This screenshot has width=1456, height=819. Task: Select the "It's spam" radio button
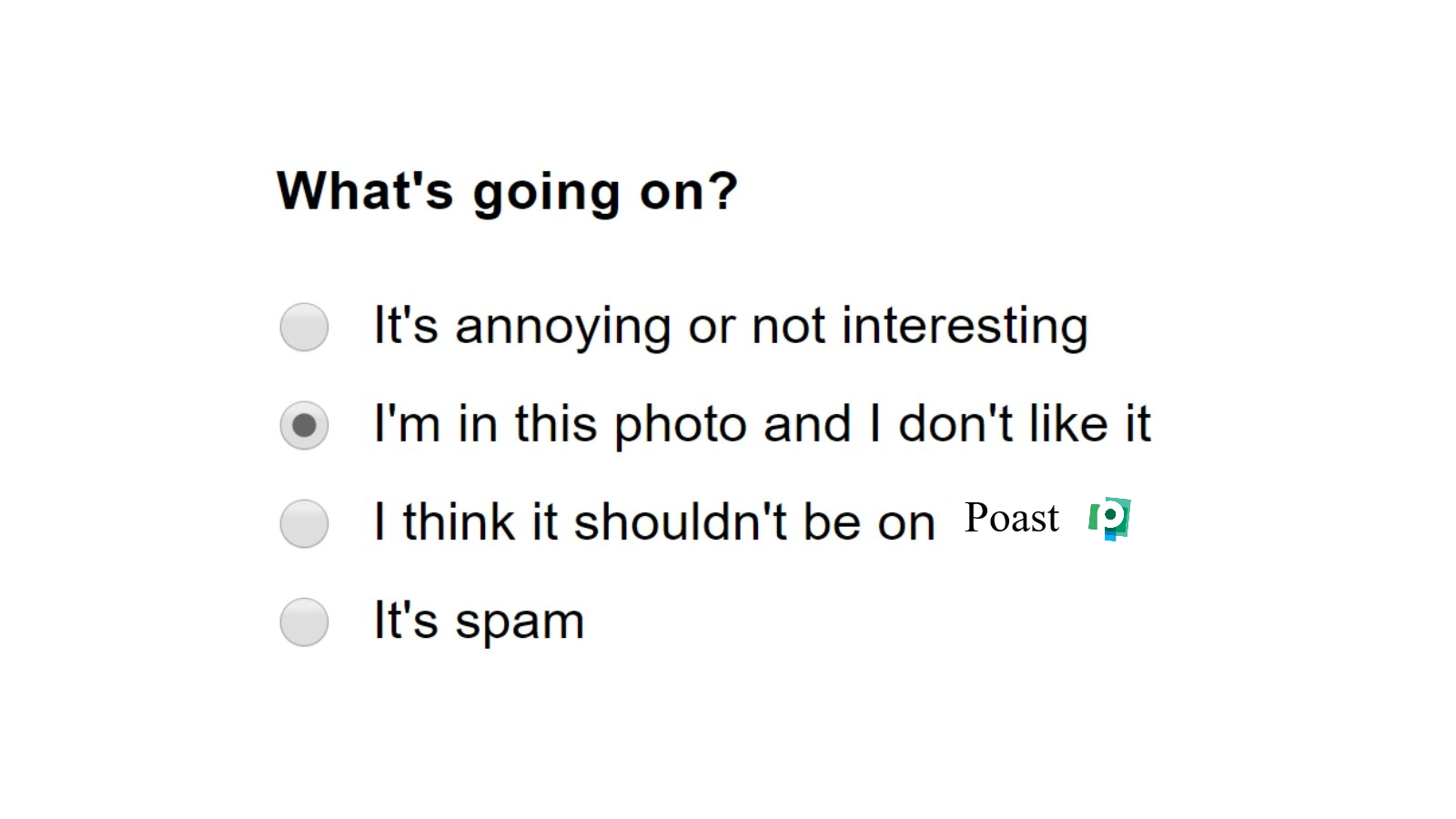(304, 622)
